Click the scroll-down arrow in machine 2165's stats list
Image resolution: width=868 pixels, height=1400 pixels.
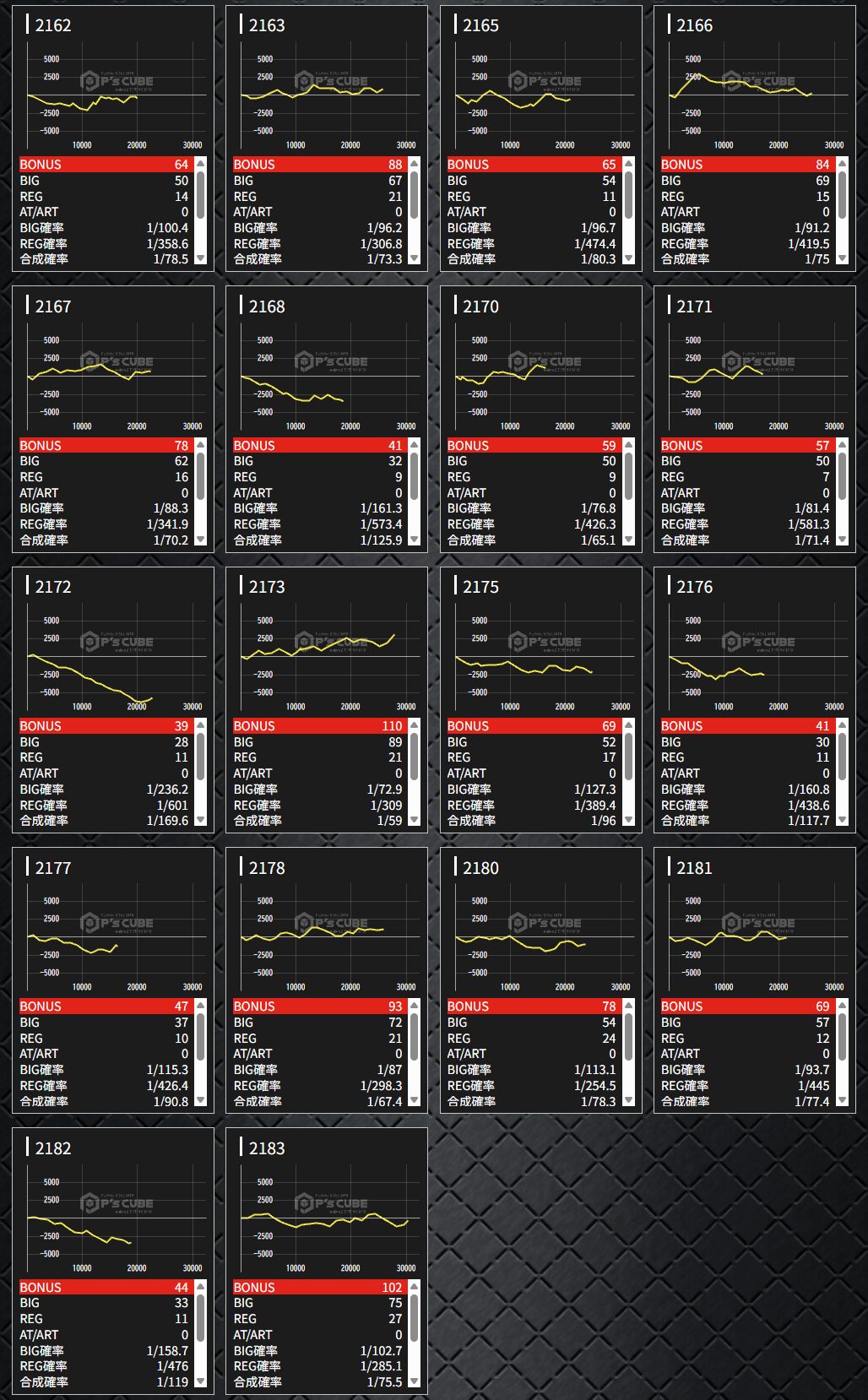(628, 258)
